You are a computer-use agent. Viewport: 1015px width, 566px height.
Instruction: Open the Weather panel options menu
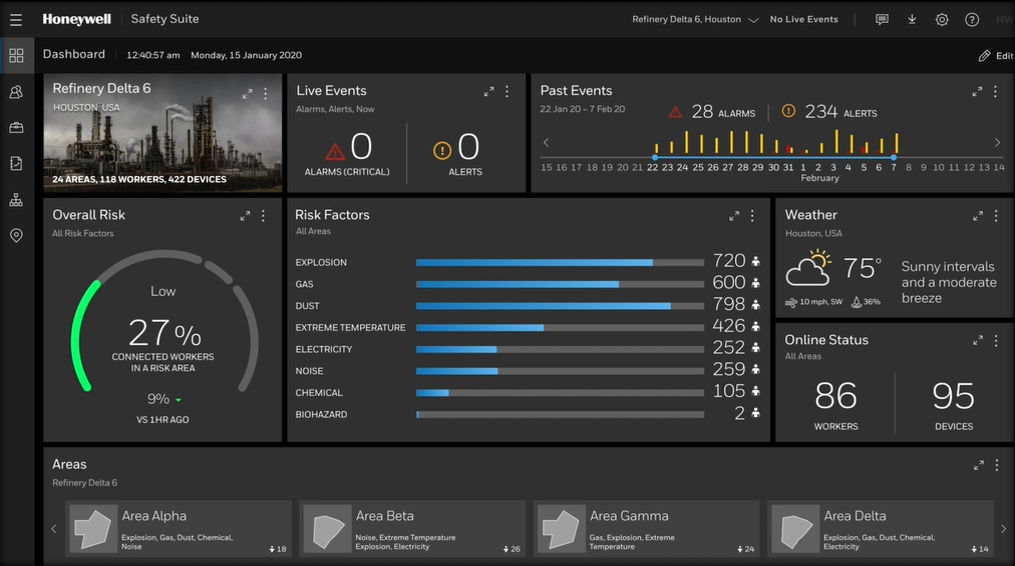[x=996, y=216]
